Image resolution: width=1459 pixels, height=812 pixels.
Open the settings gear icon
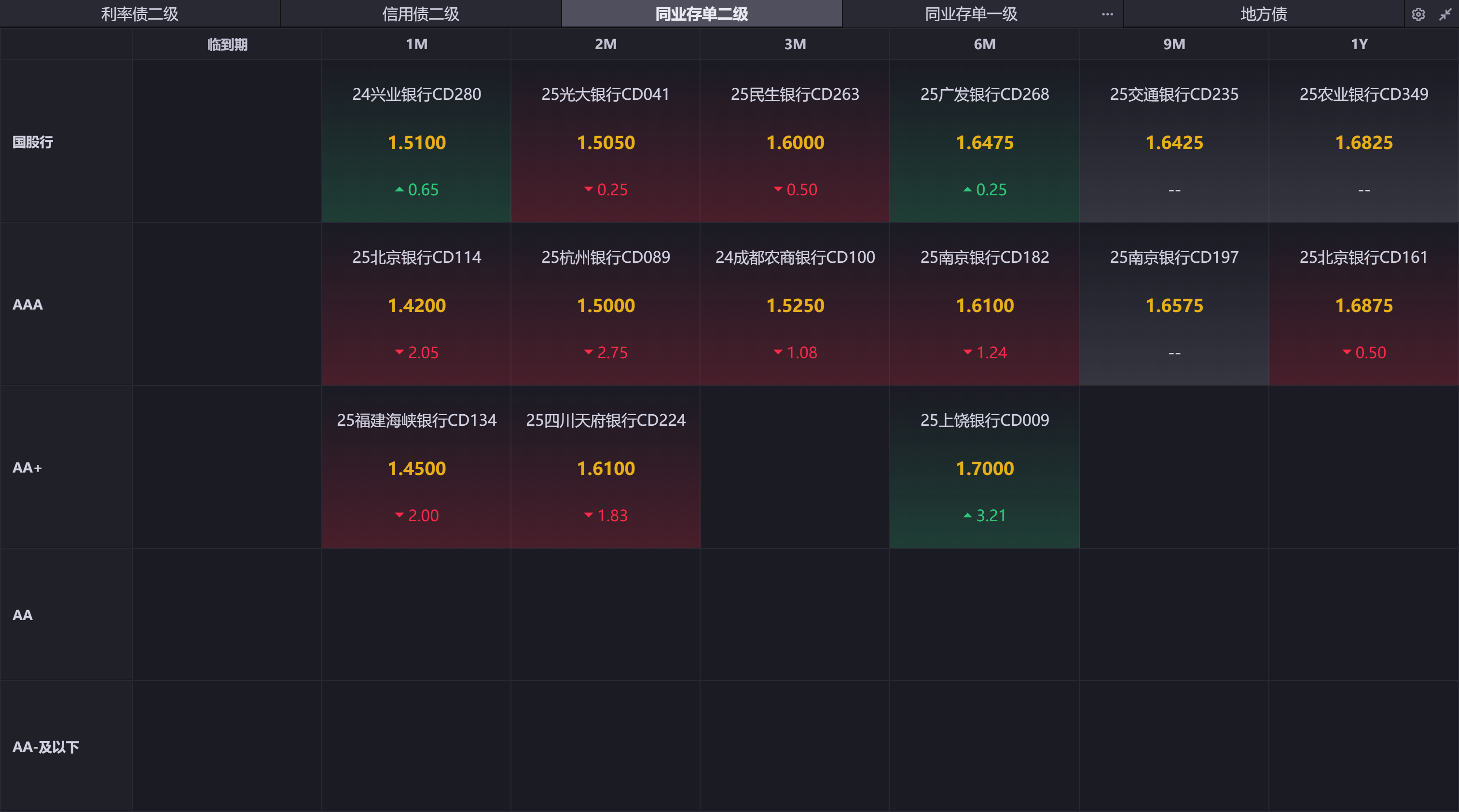pos(1418,14)
